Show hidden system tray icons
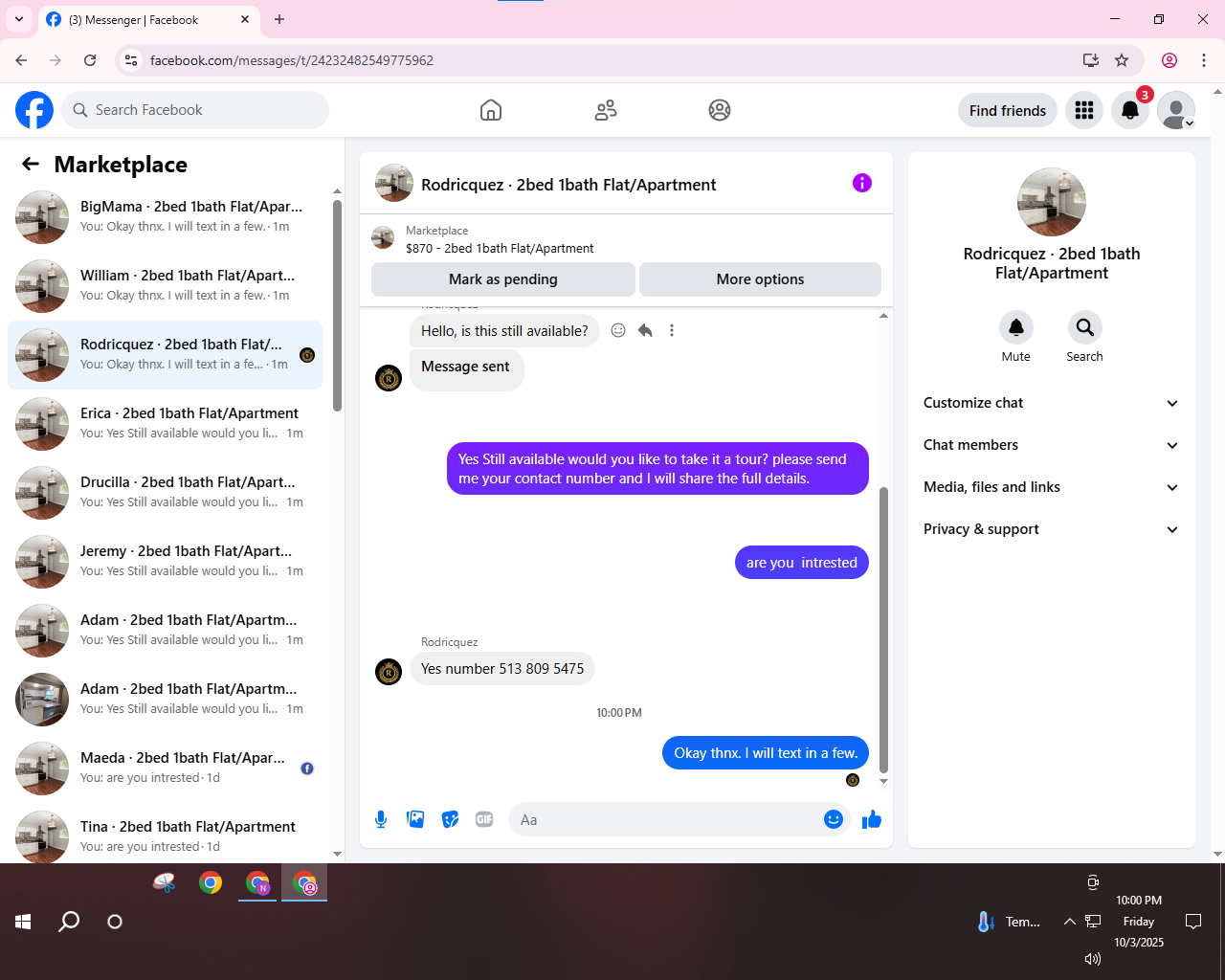The height and width of the screenshot is (980, 1225). click(x=1069, y=922)
